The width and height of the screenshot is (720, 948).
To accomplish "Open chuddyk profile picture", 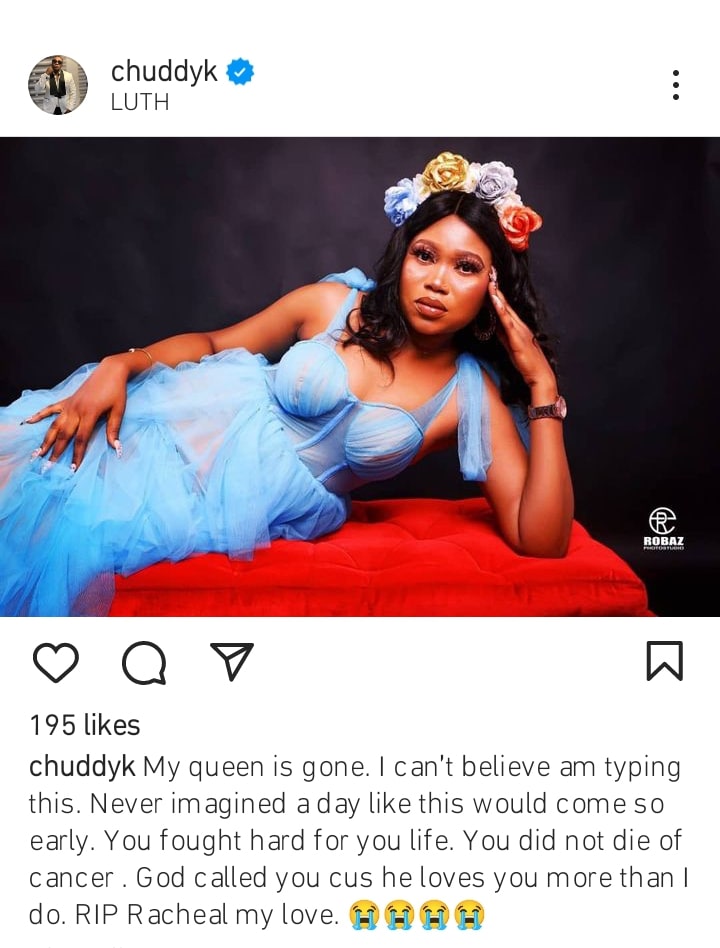I will pyautogui.click(x=58, y=85).
